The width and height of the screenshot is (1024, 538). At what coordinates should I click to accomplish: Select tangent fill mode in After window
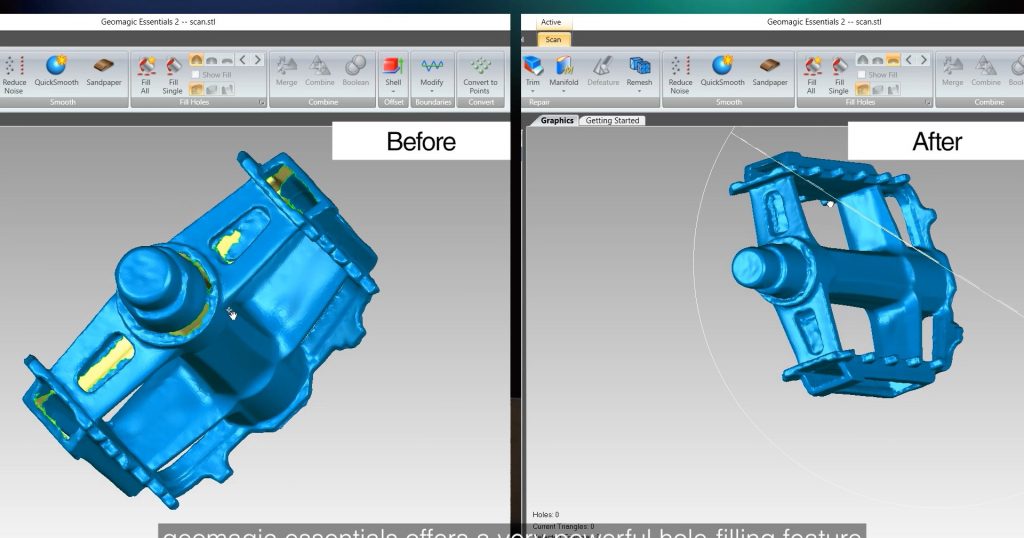(x=878, y=60)
